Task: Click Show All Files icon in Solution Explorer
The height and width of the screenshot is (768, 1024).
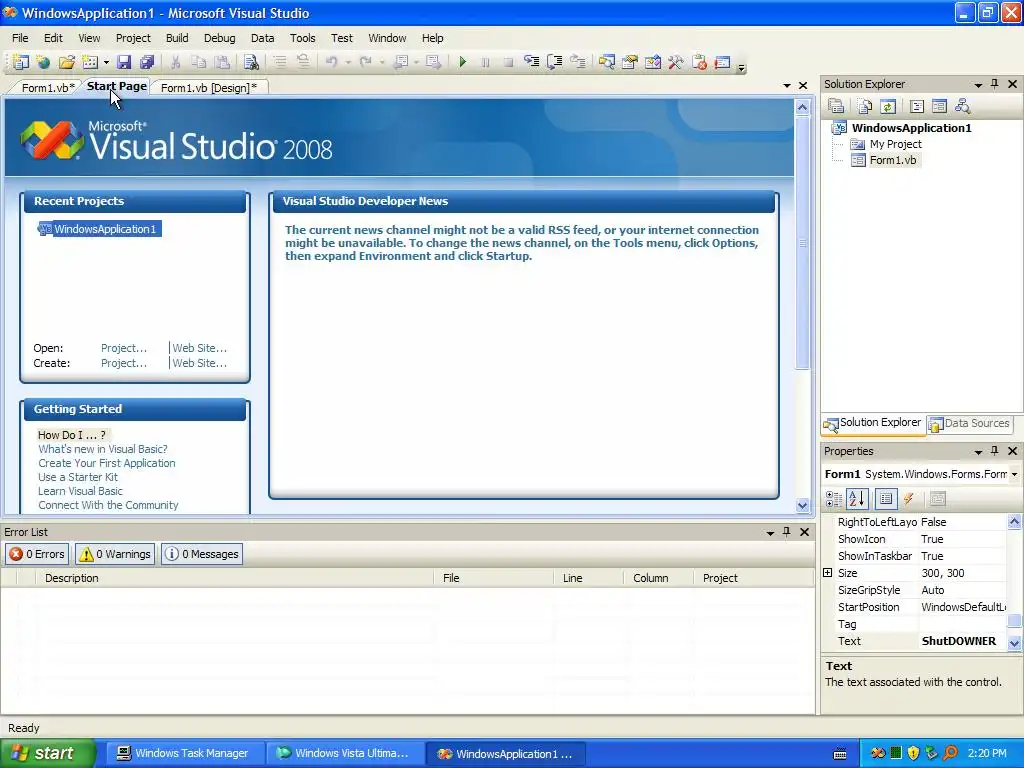Action: tap(865, 106)
